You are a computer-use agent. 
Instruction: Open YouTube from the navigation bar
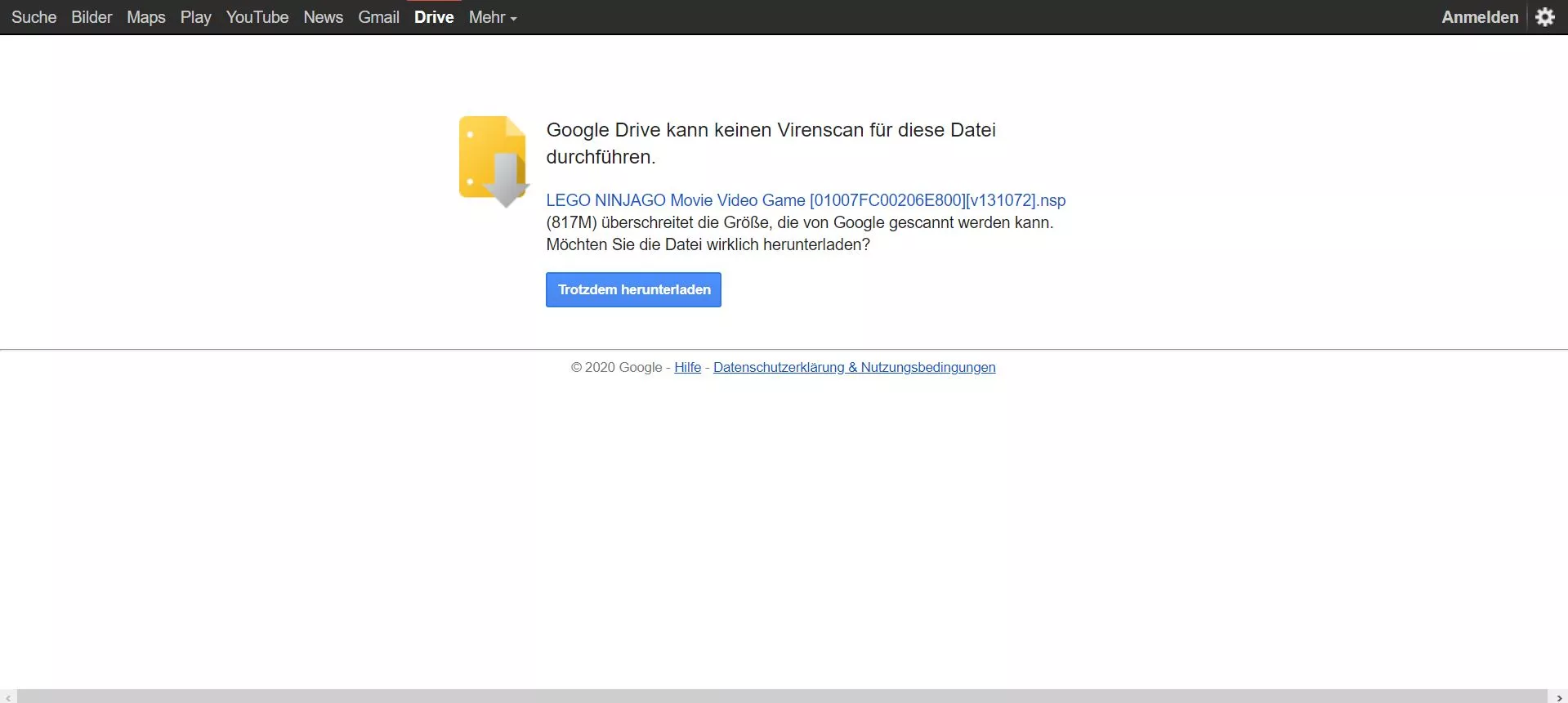coord(257,17)
